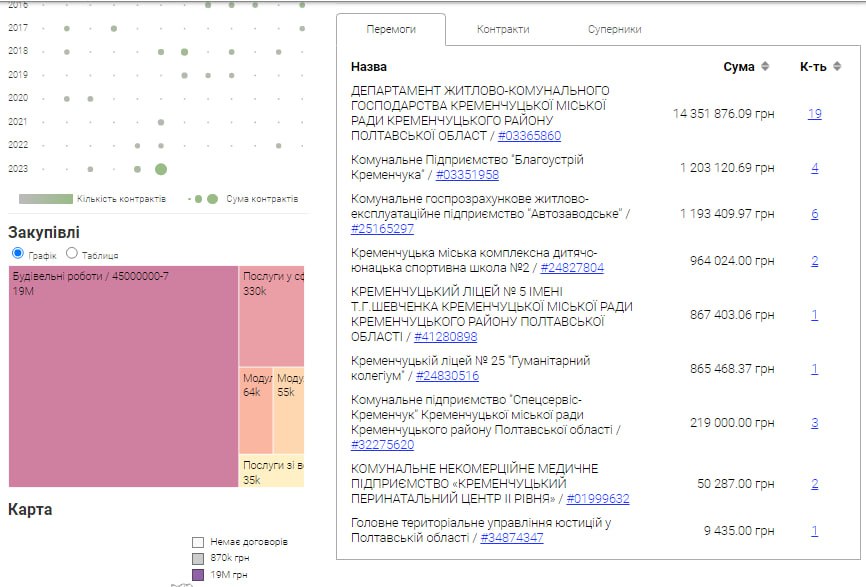
Task: Click the Будівельні роботи treemap block
Action: [123, 376]
